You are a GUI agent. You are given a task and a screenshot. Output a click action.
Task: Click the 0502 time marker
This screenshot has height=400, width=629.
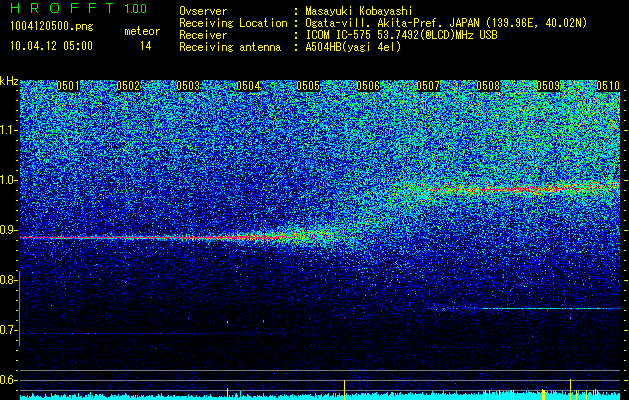click(x=128, y=86)
